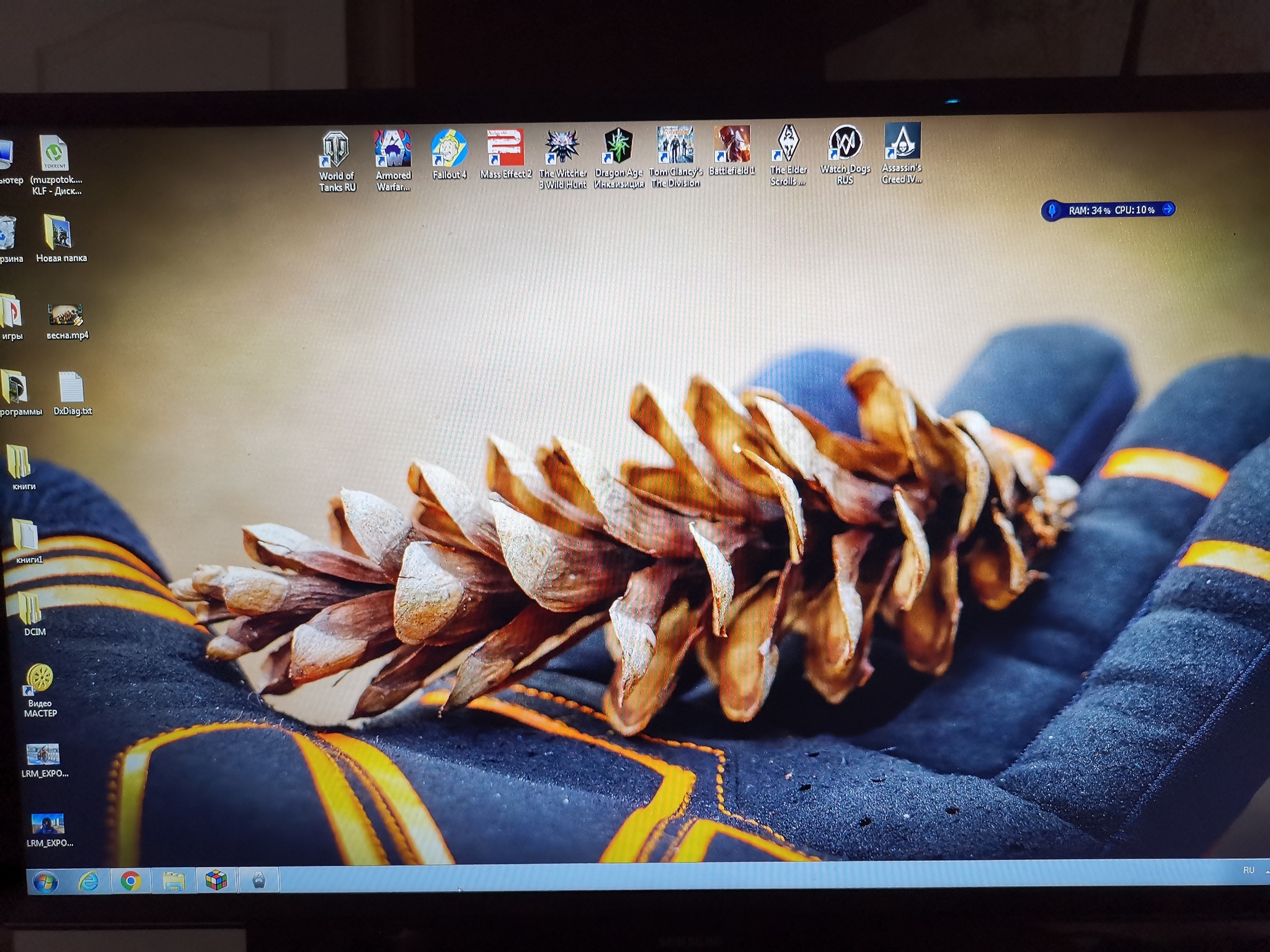This screenshot has height=952, width=1270.
Task: Select The Witcher 3 Wild Hunt icon
Action: [562, 147]
